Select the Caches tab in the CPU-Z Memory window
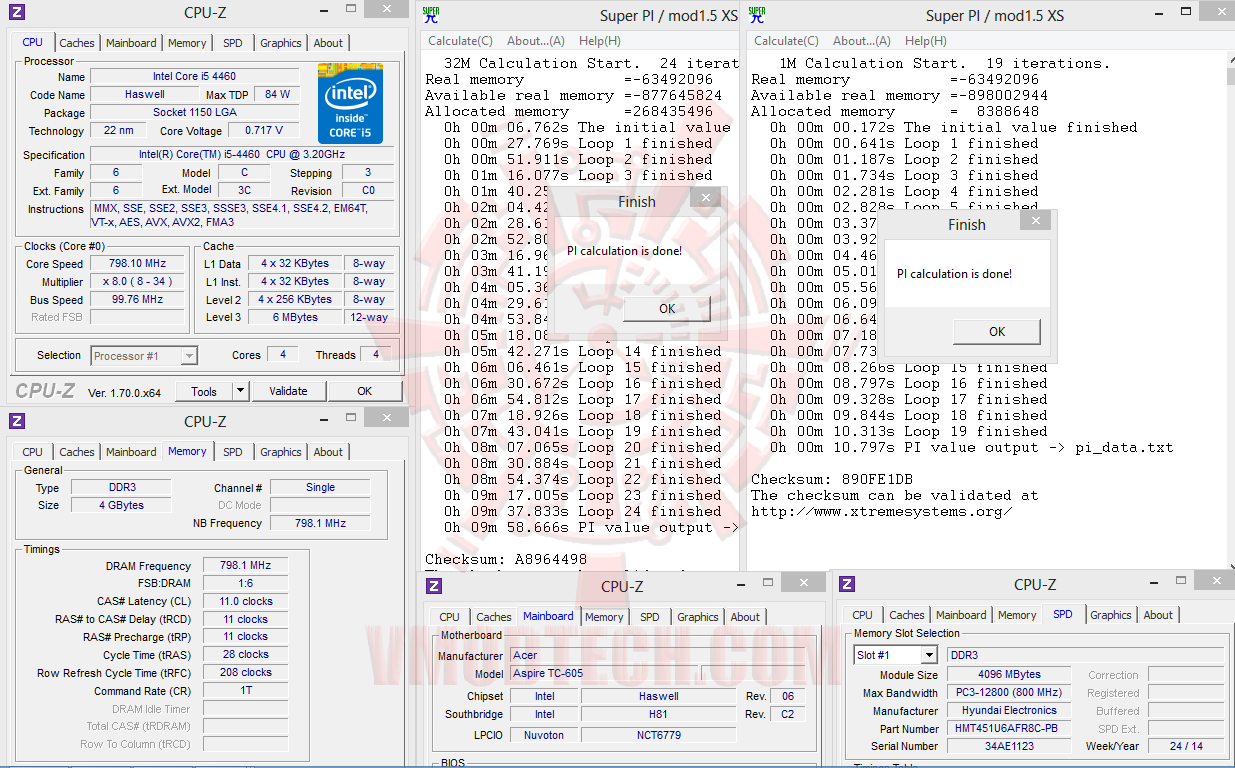Screen dimensions: 1235x768 77,452
